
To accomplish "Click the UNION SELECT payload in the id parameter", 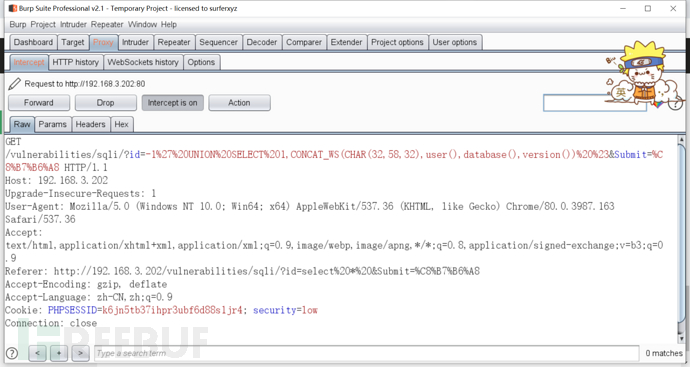I will 376,154.
